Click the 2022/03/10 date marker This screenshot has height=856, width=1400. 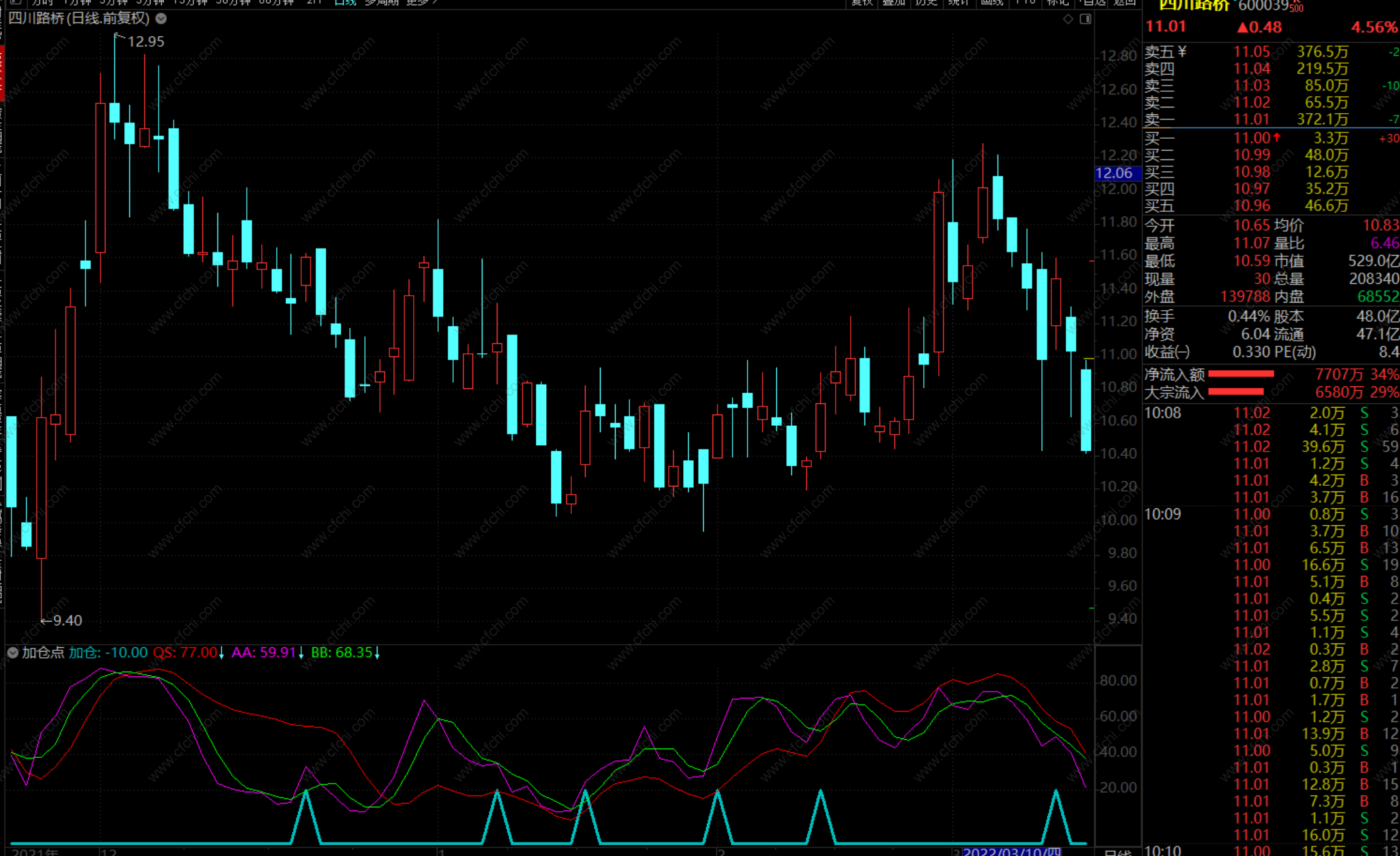1011,852
